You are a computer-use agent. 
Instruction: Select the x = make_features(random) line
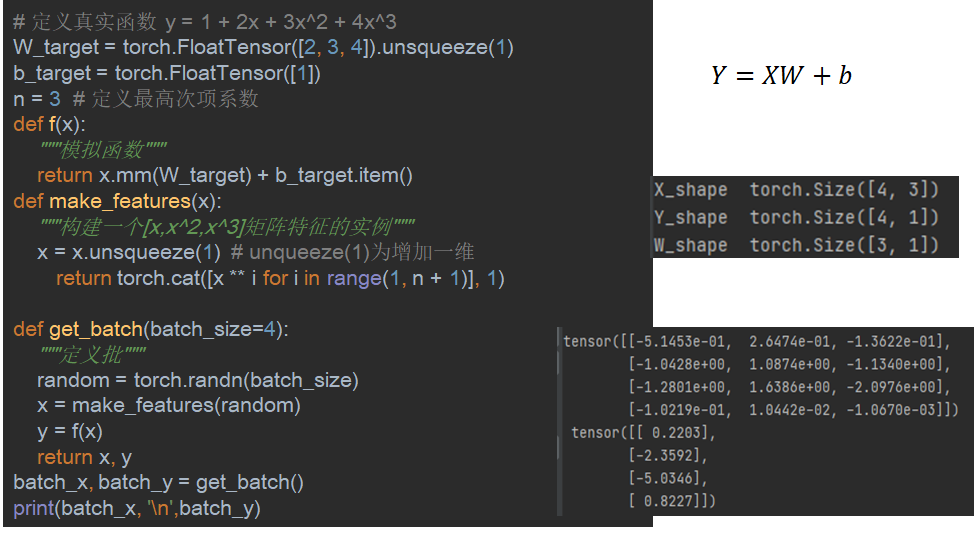click(168, 405)
